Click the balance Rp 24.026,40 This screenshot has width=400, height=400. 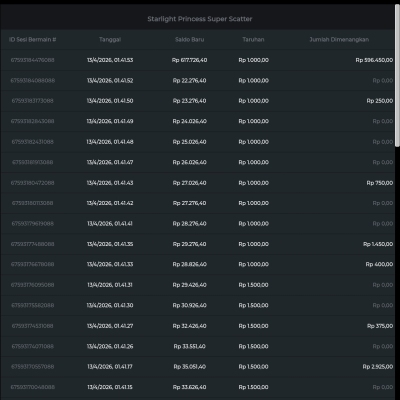pyautogui.click(x=189, y=121)
